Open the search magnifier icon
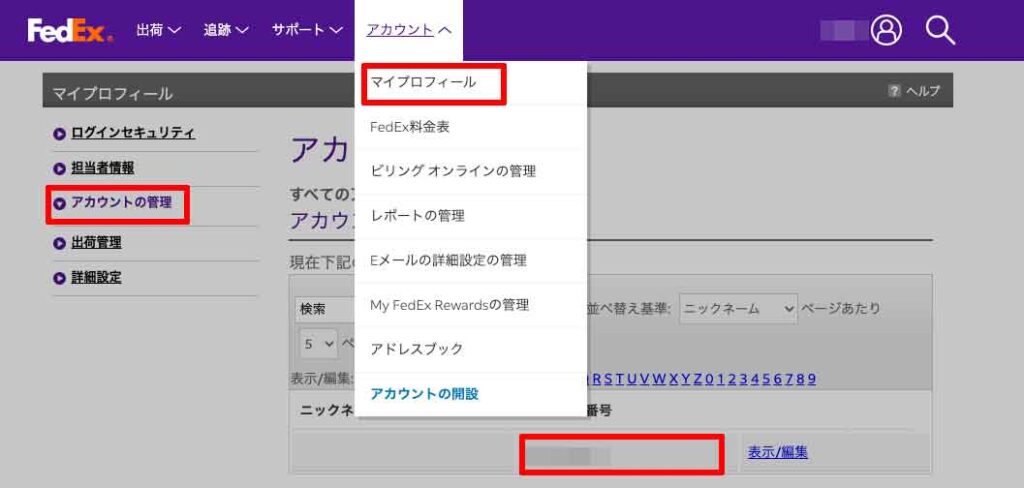1024x488 pixels. click(940, 30)
